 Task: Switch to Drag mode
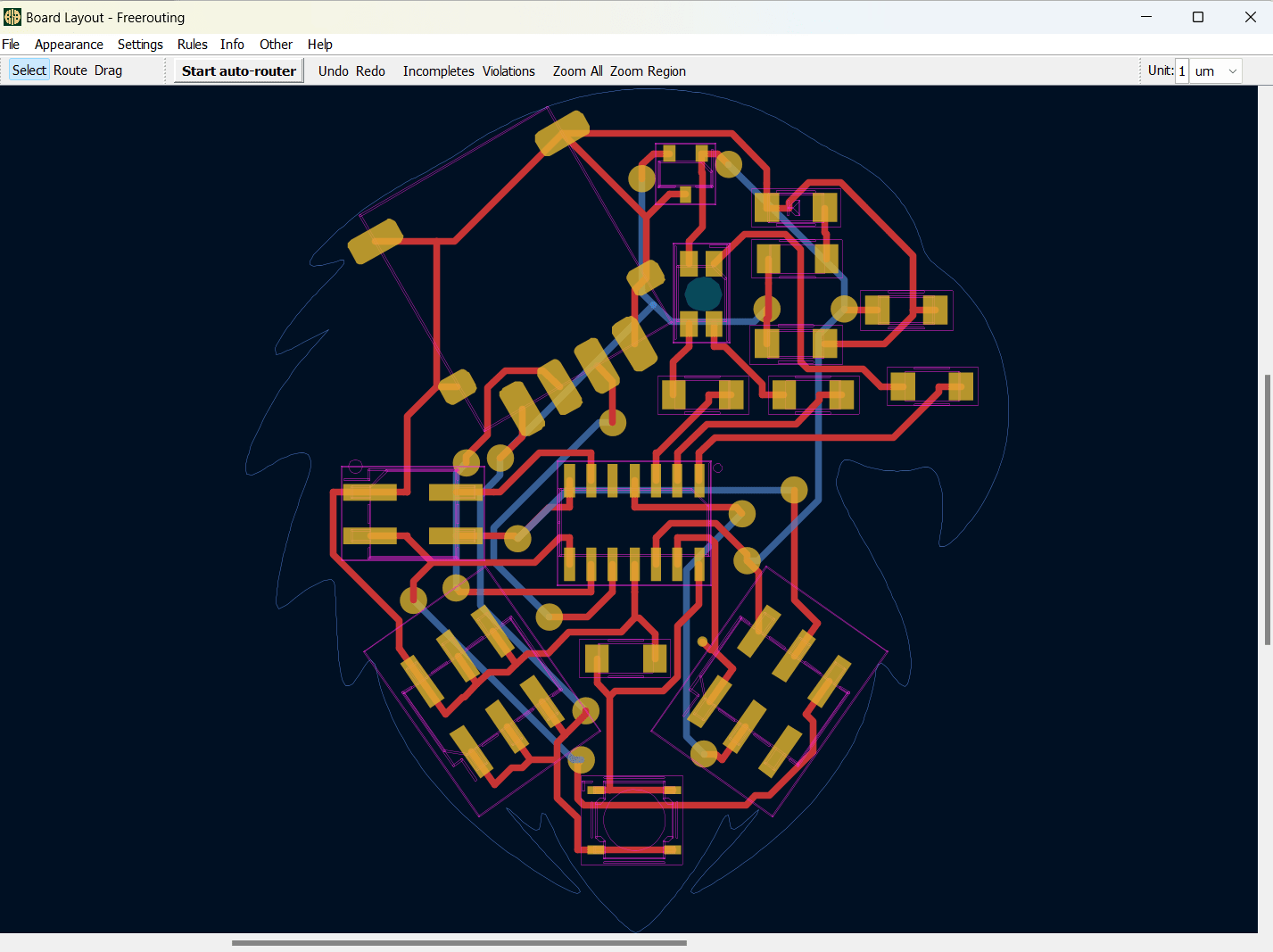pos(108,70)
